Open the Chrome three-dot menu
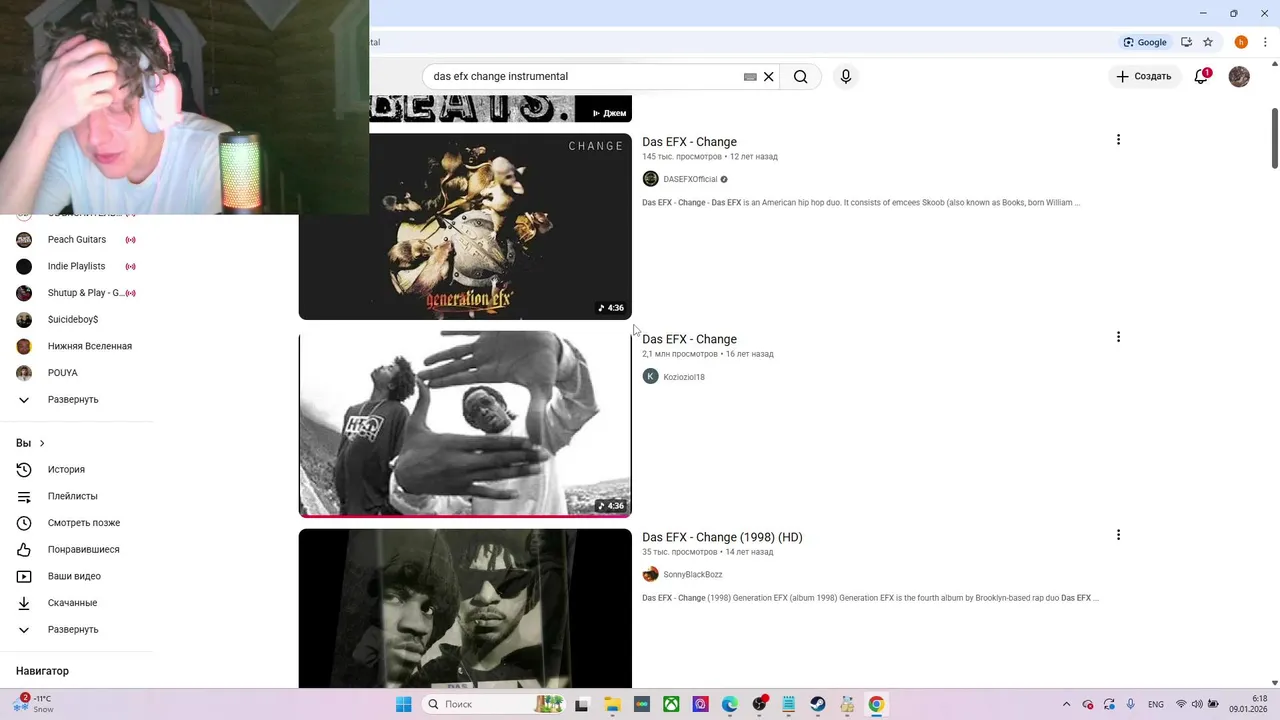 (x=1265, y=42)
